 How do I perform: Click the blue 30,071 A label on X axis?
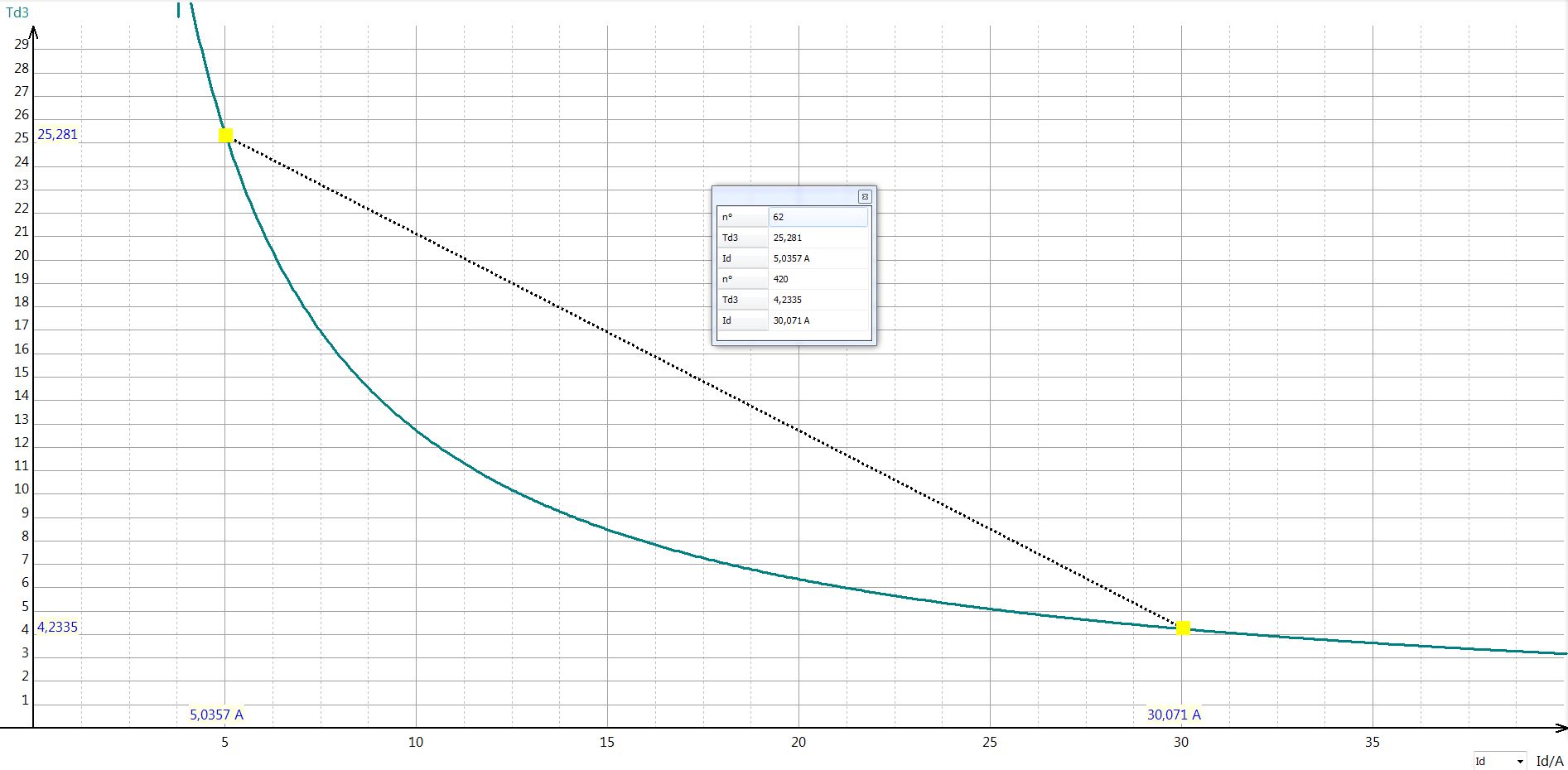pos(1173,715)
